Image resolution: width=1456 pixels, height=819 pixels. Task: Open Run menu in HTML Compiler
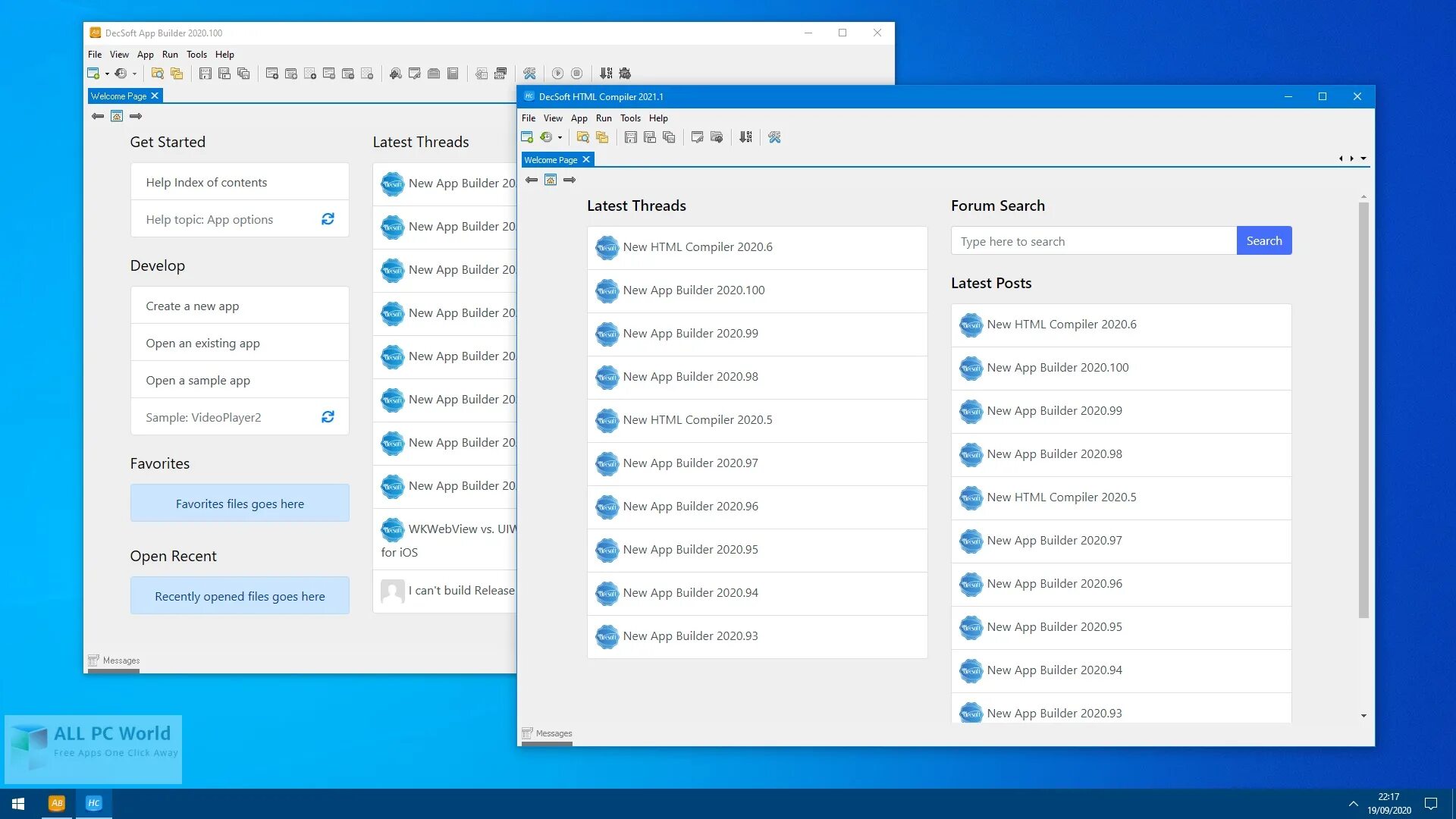604,118
